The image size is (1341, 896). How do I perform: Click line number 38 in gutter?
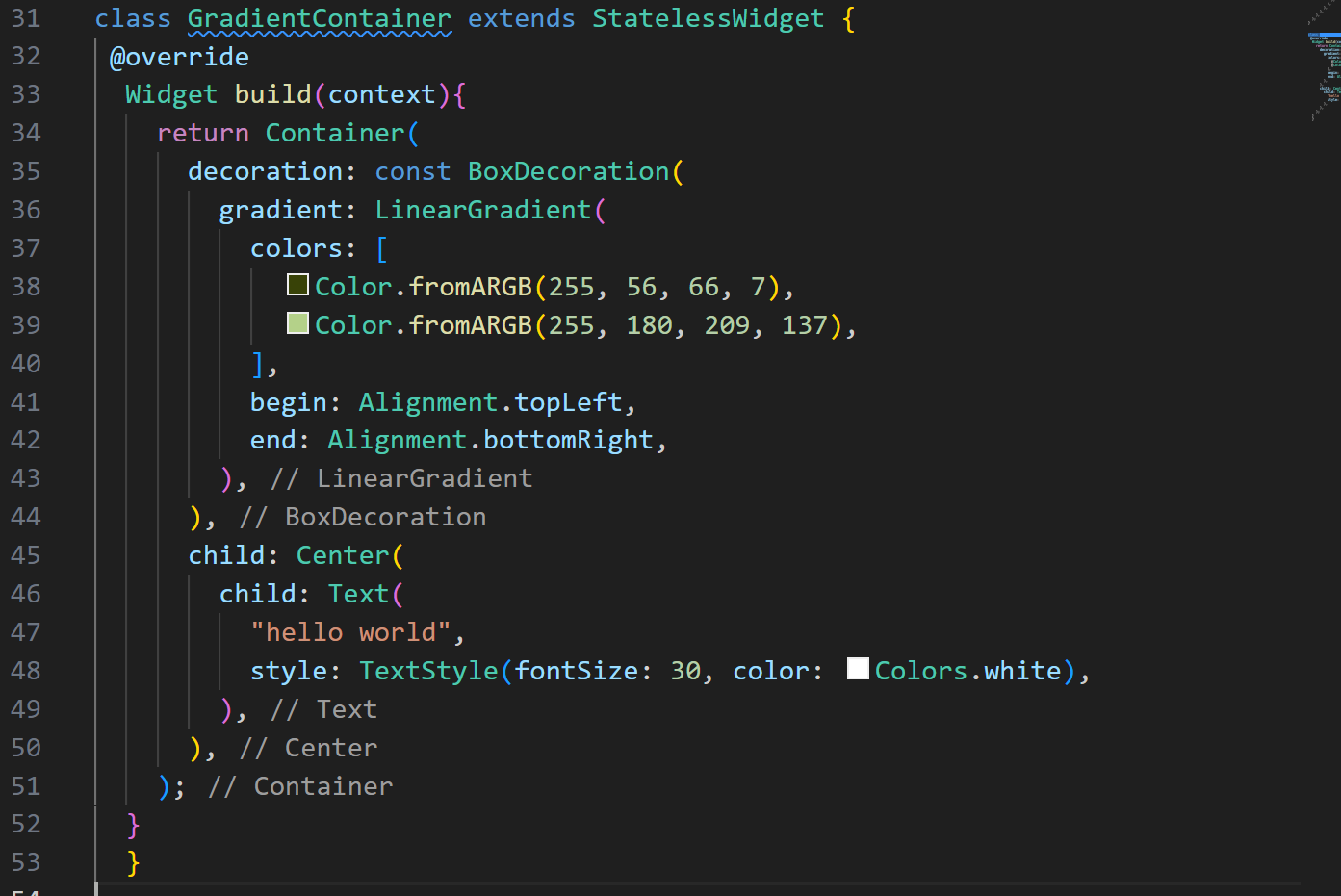tap(26, 287)
